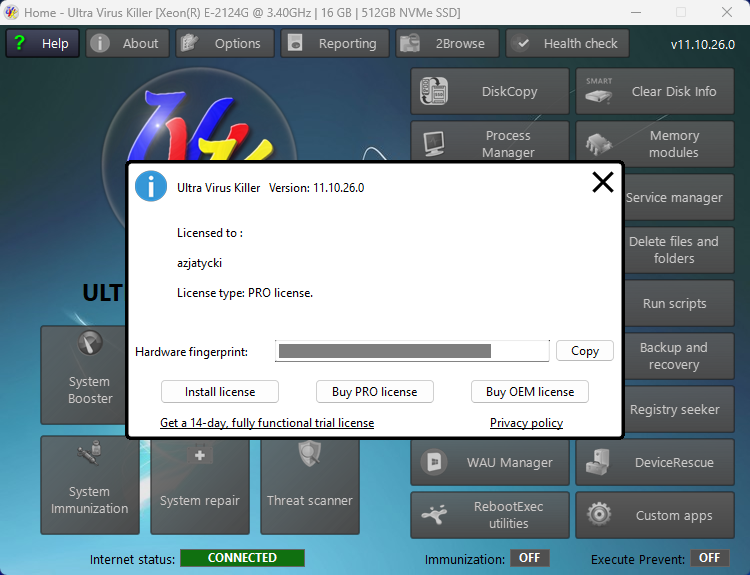The height and width of the screenshot is (575, 750).
Task: Open Backup and recovery
Action: click(x=679, y=356)
